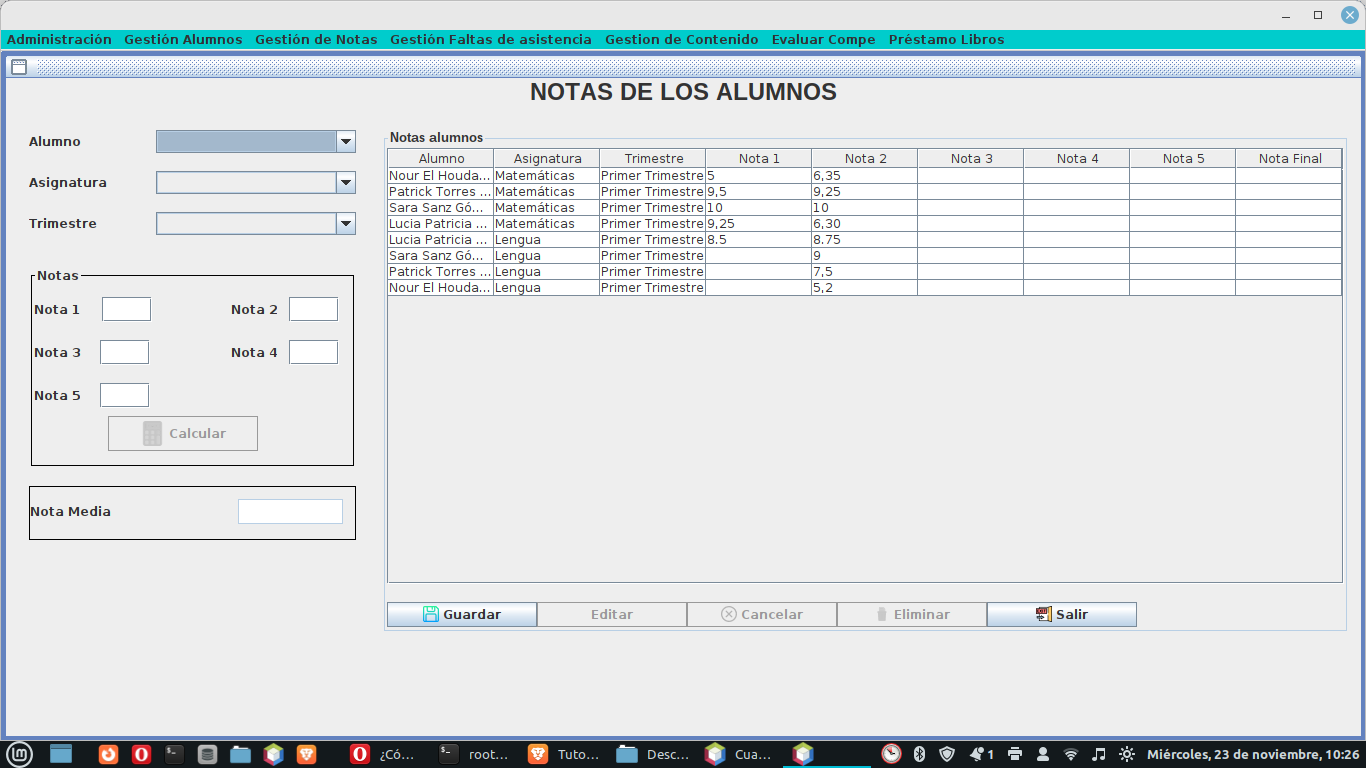1366x768 pixels.
Task: Click the show desktop icon in taskbar
Action: point(61,754)
